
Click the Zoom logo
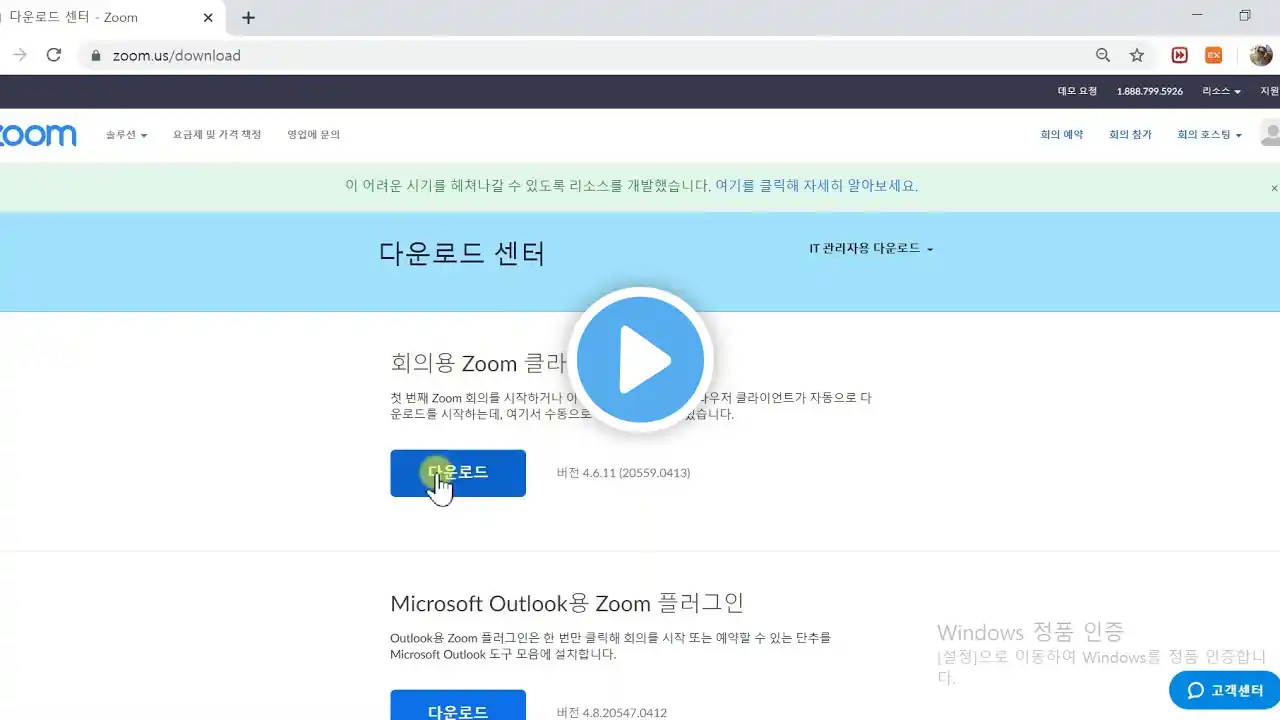pyautogui.click(x=38, y=135)
